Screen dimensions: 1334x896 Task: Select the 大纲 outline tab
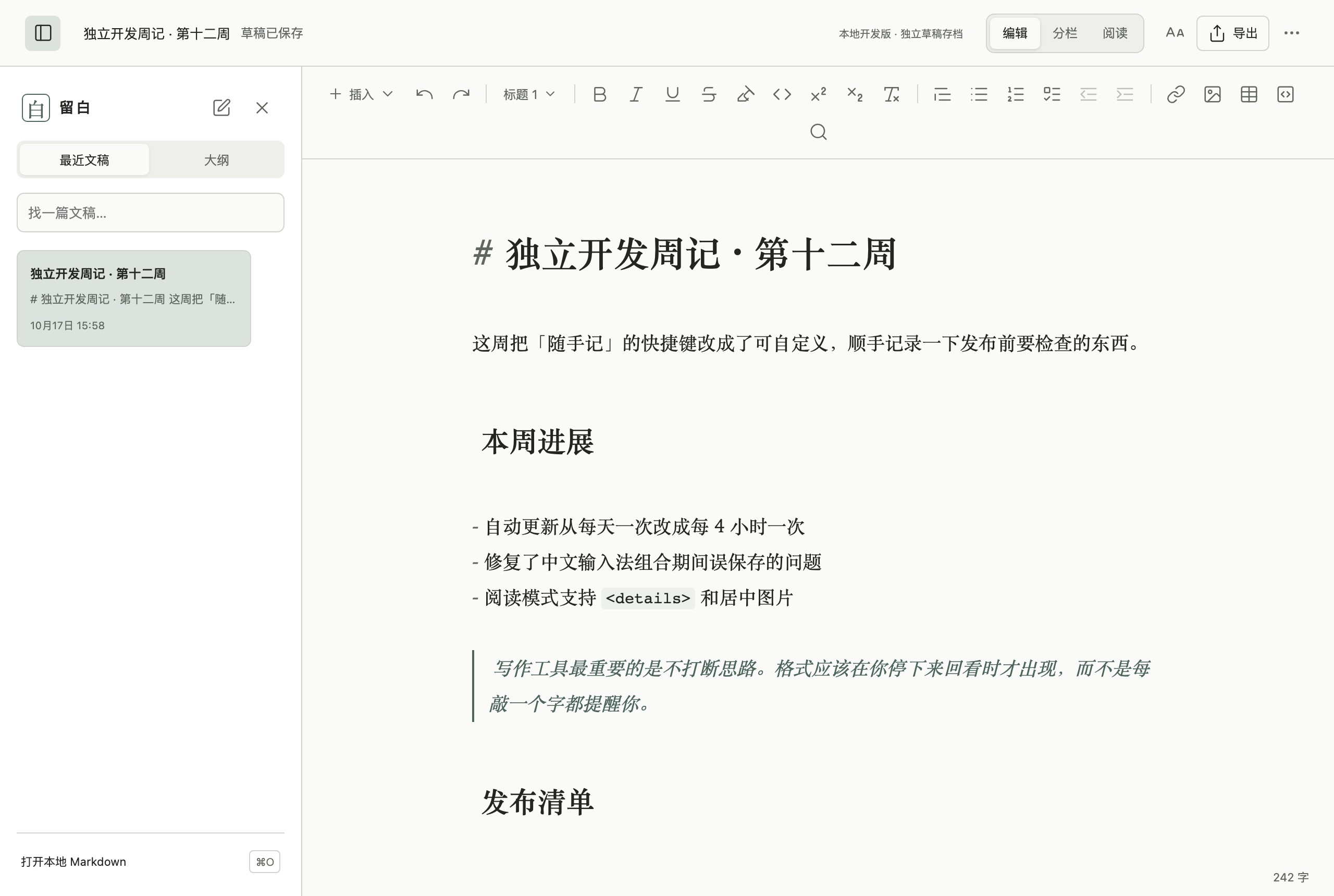click(x=217, y=160)
